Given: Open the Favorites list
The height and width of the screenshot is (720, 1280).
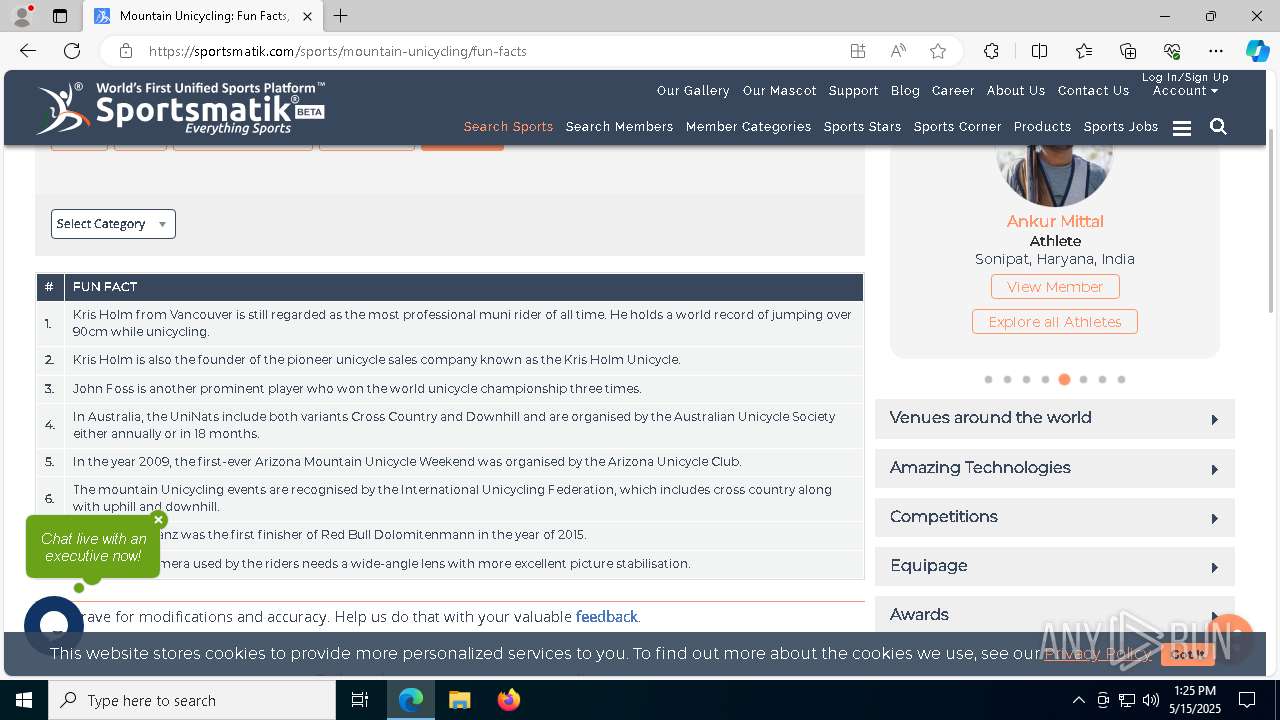Looking at the screenshot, I should pyautogui.click(x=1084, y=51).
